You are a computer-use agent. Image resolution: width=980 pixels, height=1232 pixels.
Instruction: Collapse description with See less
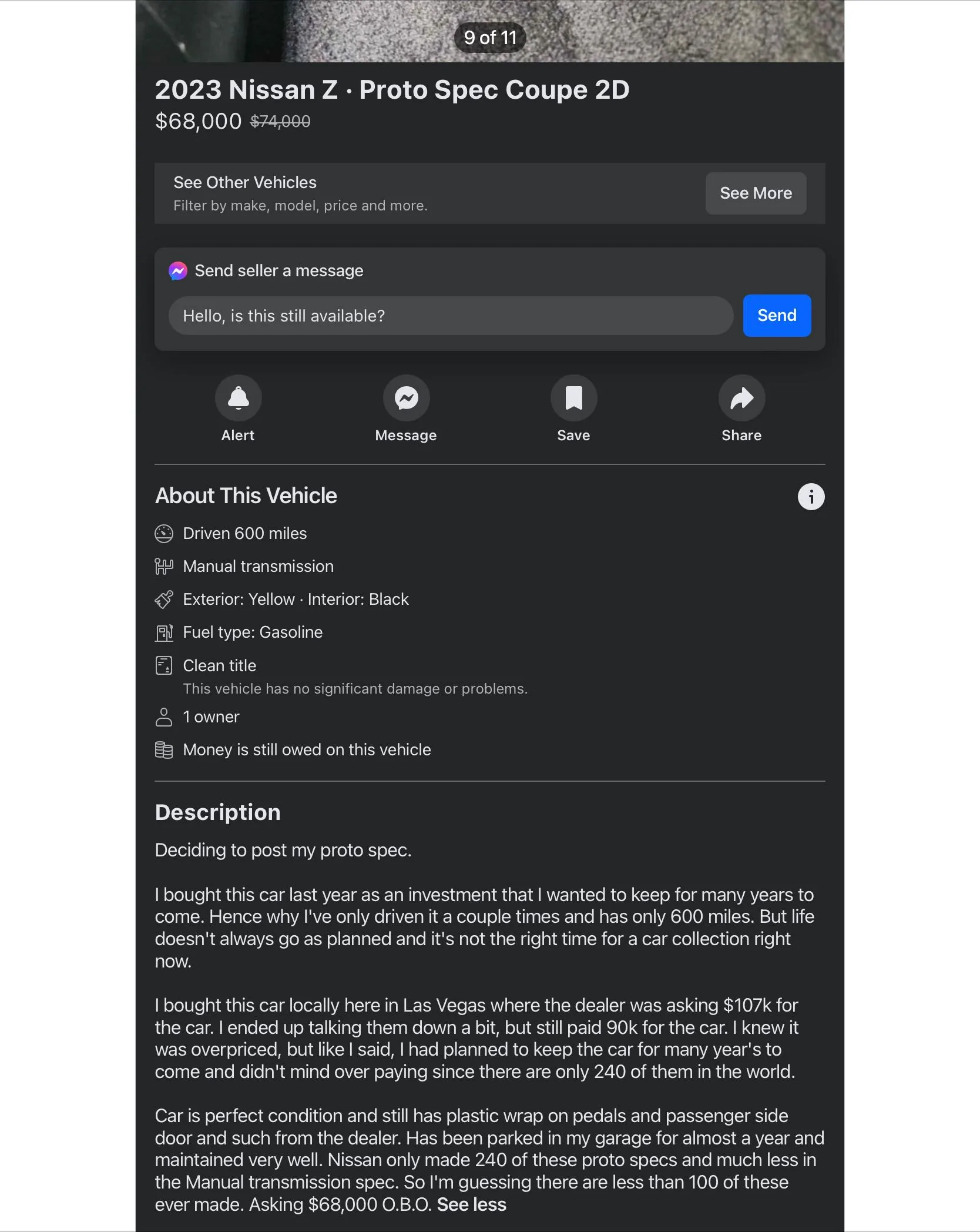point(471,1204)
